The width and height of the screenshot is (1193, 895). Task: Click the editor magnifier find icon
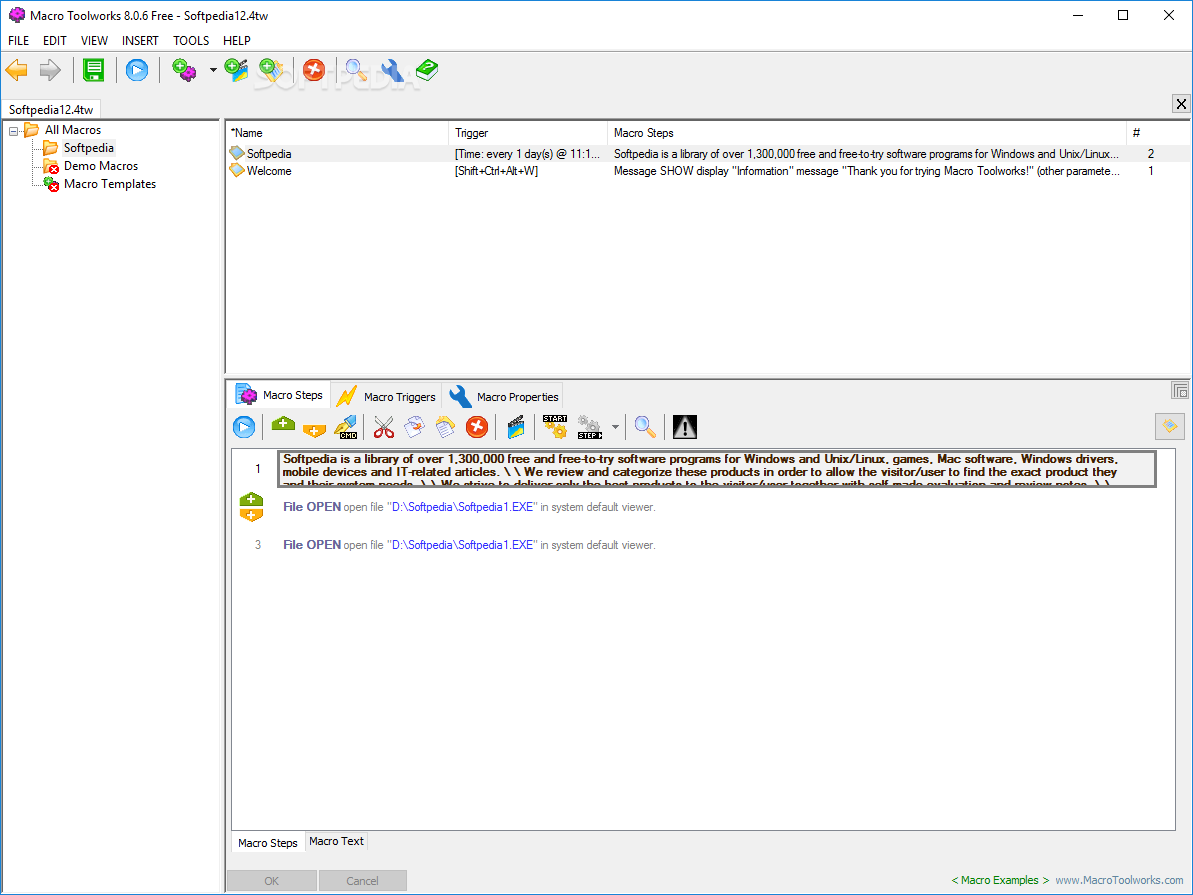tap(645, 427)
